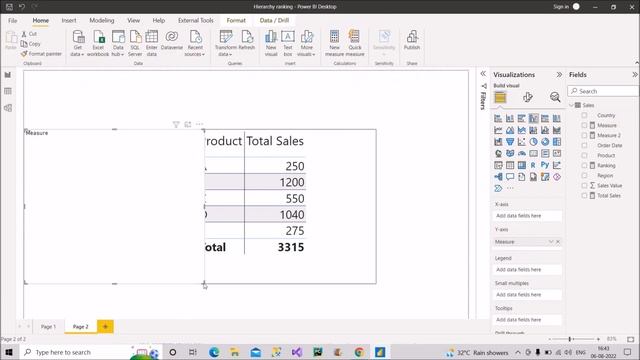Viewport: 640px width, 360px height.
Task: Collapse the ribbon with the chevron
Action: coord(637,63)
